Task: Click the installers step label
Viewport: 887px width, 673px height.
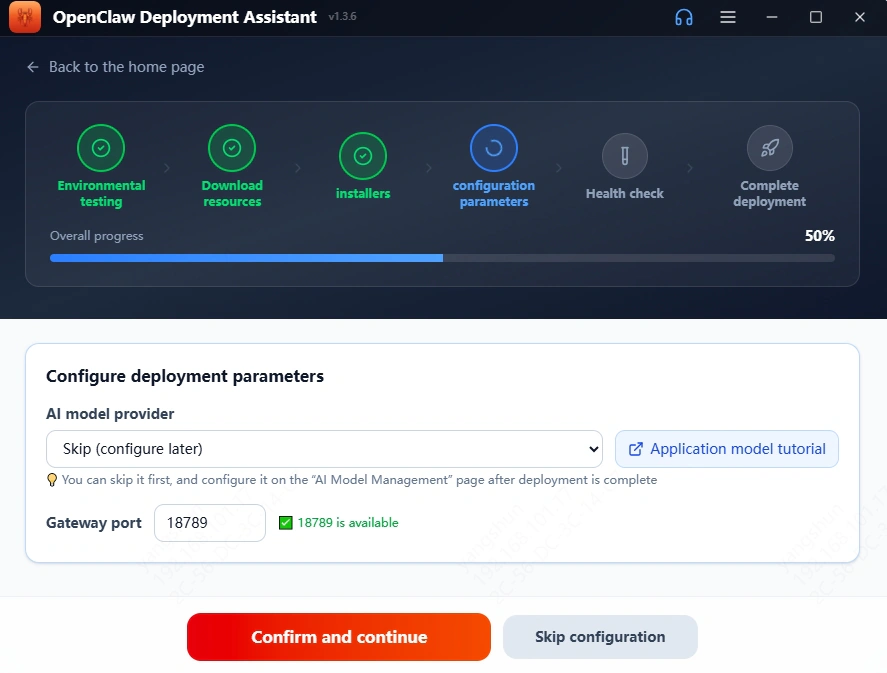Action: click(x=363, y=193)
